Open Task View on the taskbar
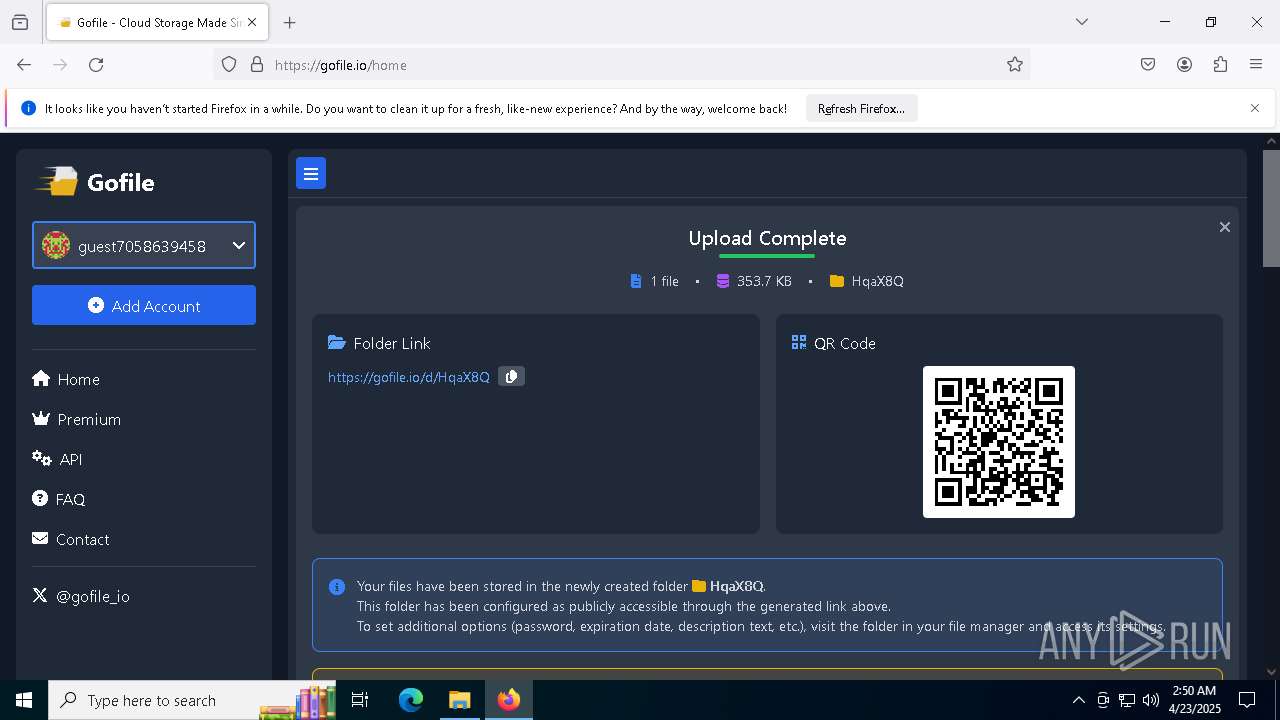The height and width of the screenshot is (720, 1280). (360, 700)
